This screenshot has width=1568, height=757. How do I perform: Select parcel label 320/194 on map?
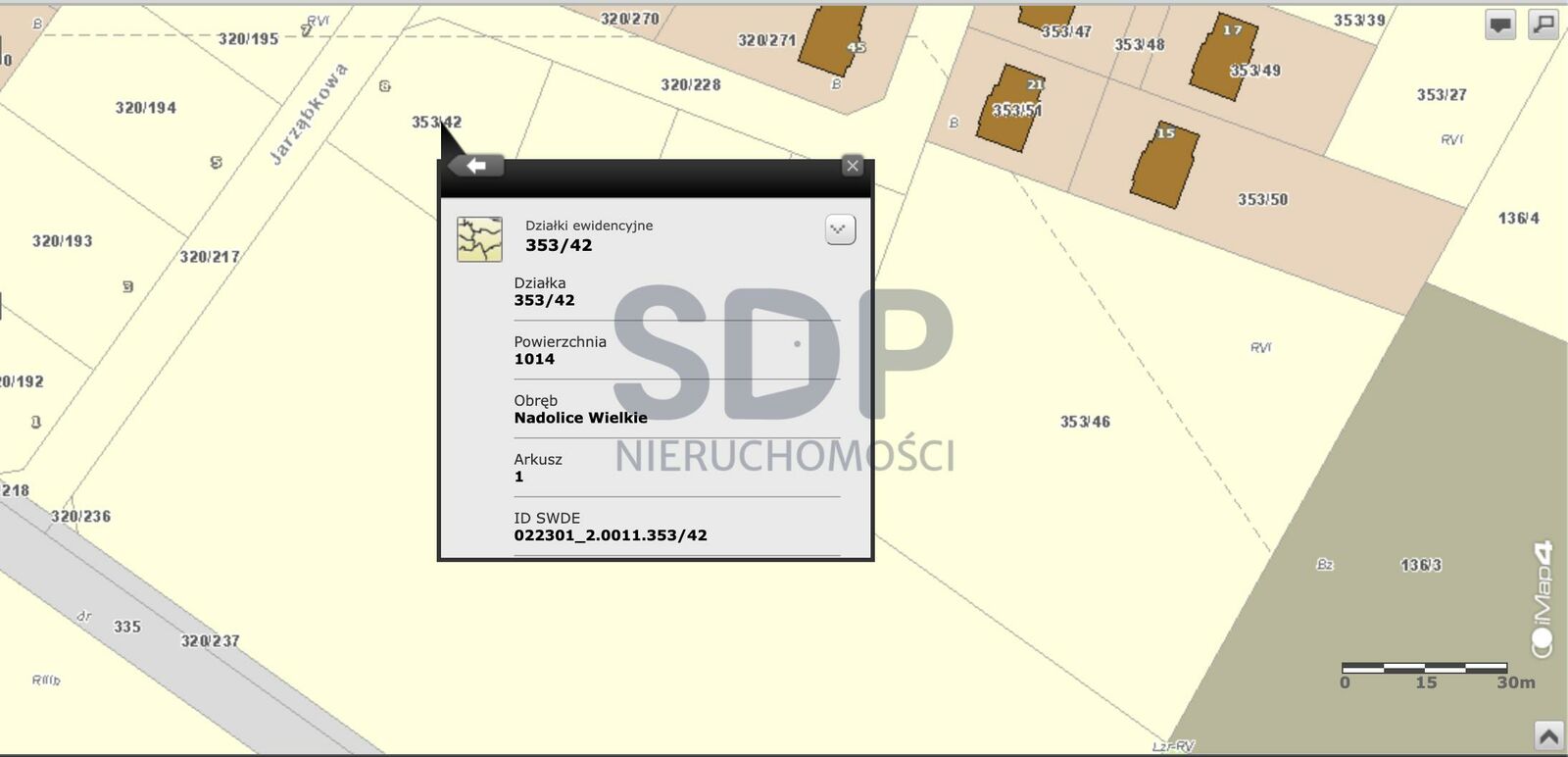tap(146, 108)
